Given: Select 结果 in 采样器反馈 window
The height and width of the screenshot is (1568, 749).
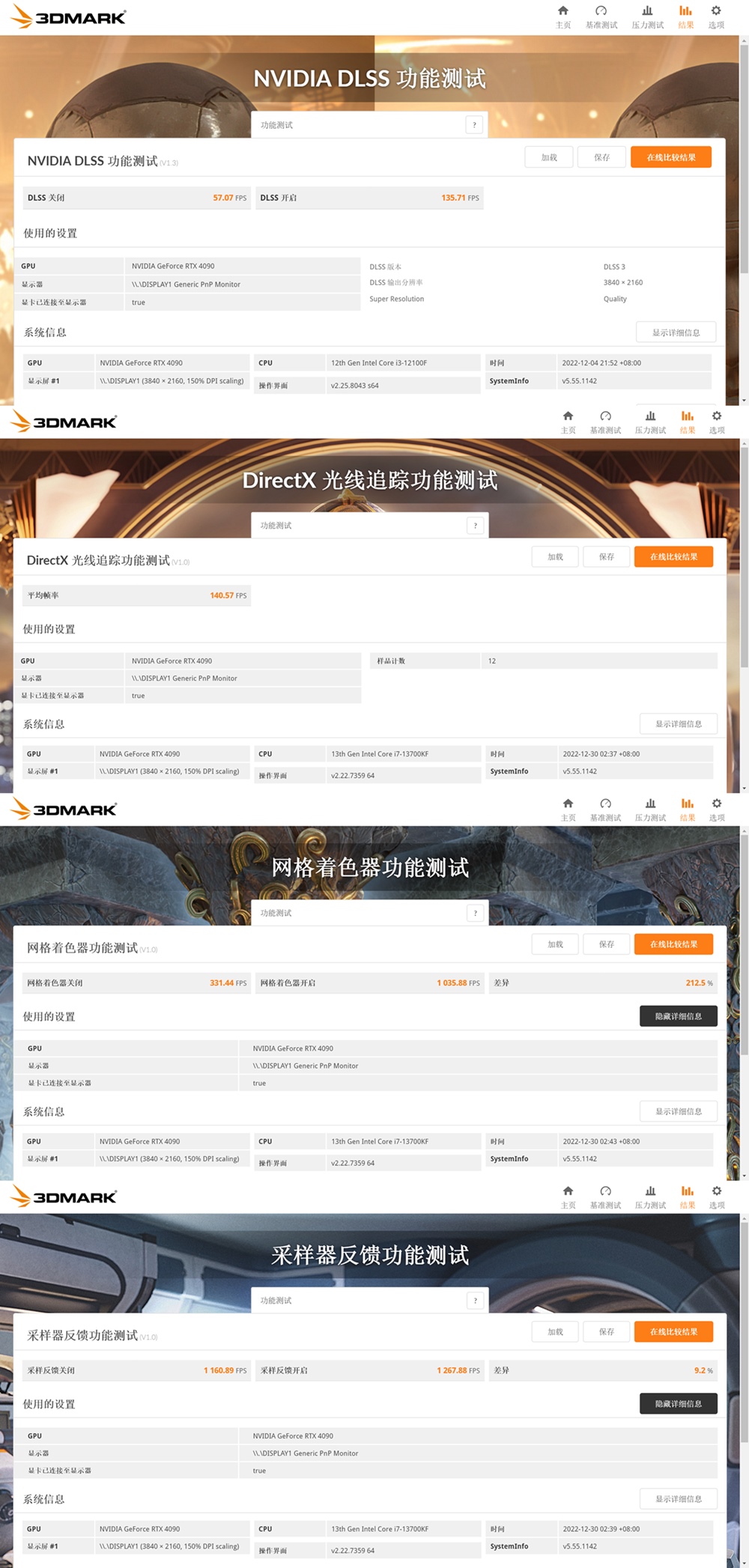Looking at the screenshot, I should [688, 1197].
